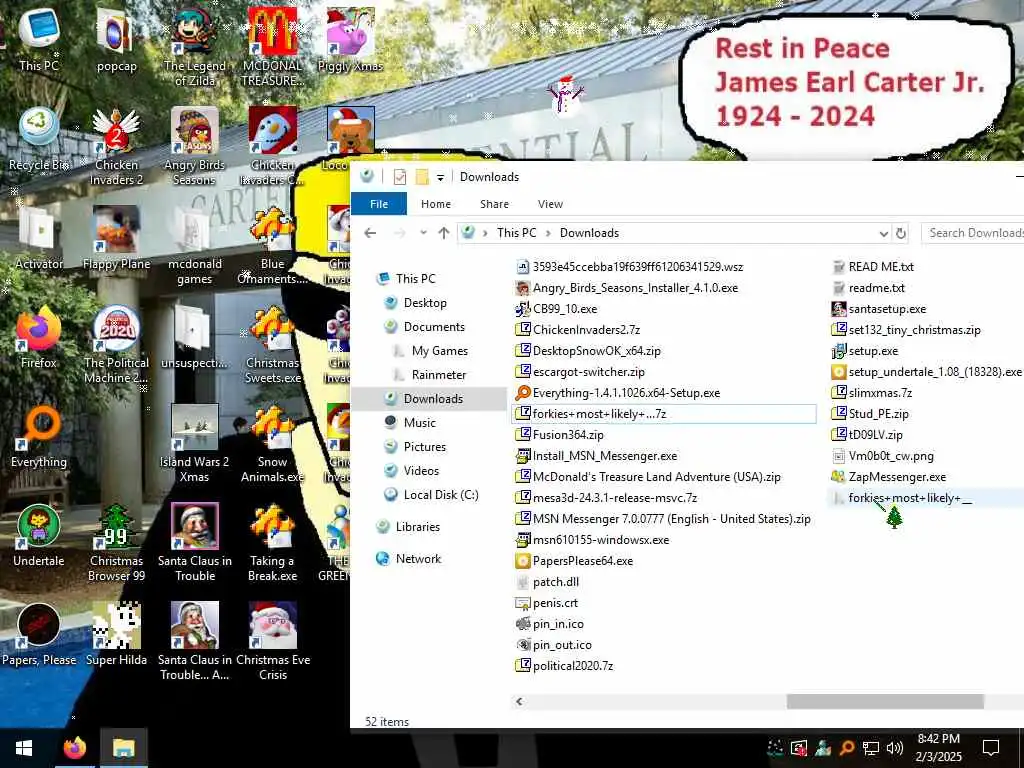This screenshot has height=768, width=1024.
Task: Open Music in navigation pane
Action: [x=419, y=423]
